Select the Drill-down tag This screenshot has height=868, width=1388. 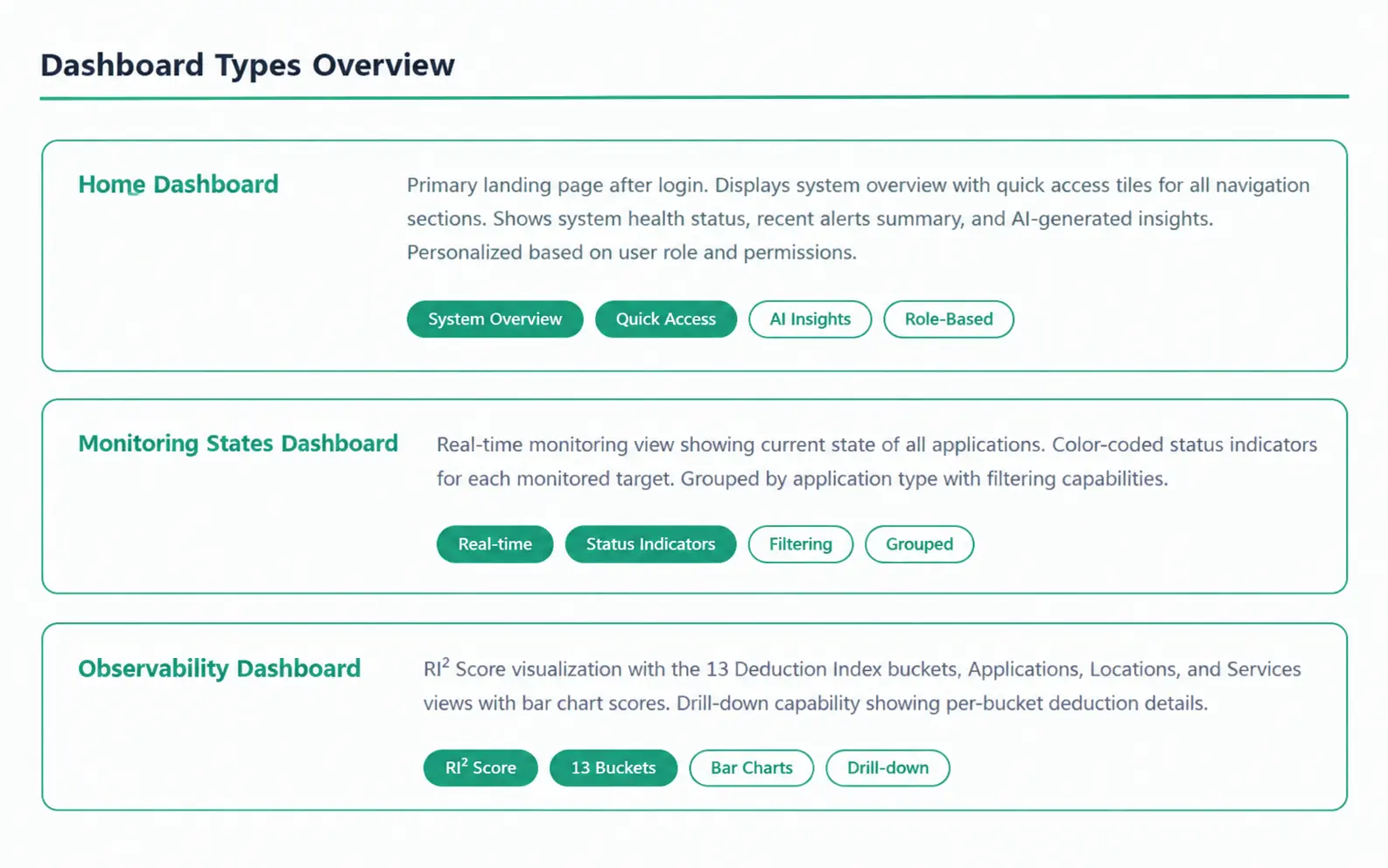(887, 767)
